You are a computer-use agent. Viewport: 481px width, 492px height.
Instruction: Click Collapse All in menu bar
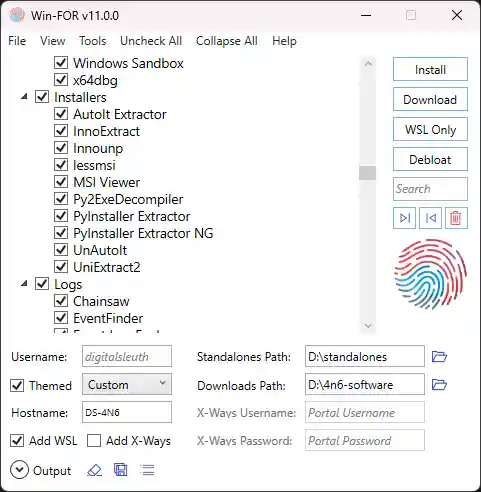pos(227,41)
